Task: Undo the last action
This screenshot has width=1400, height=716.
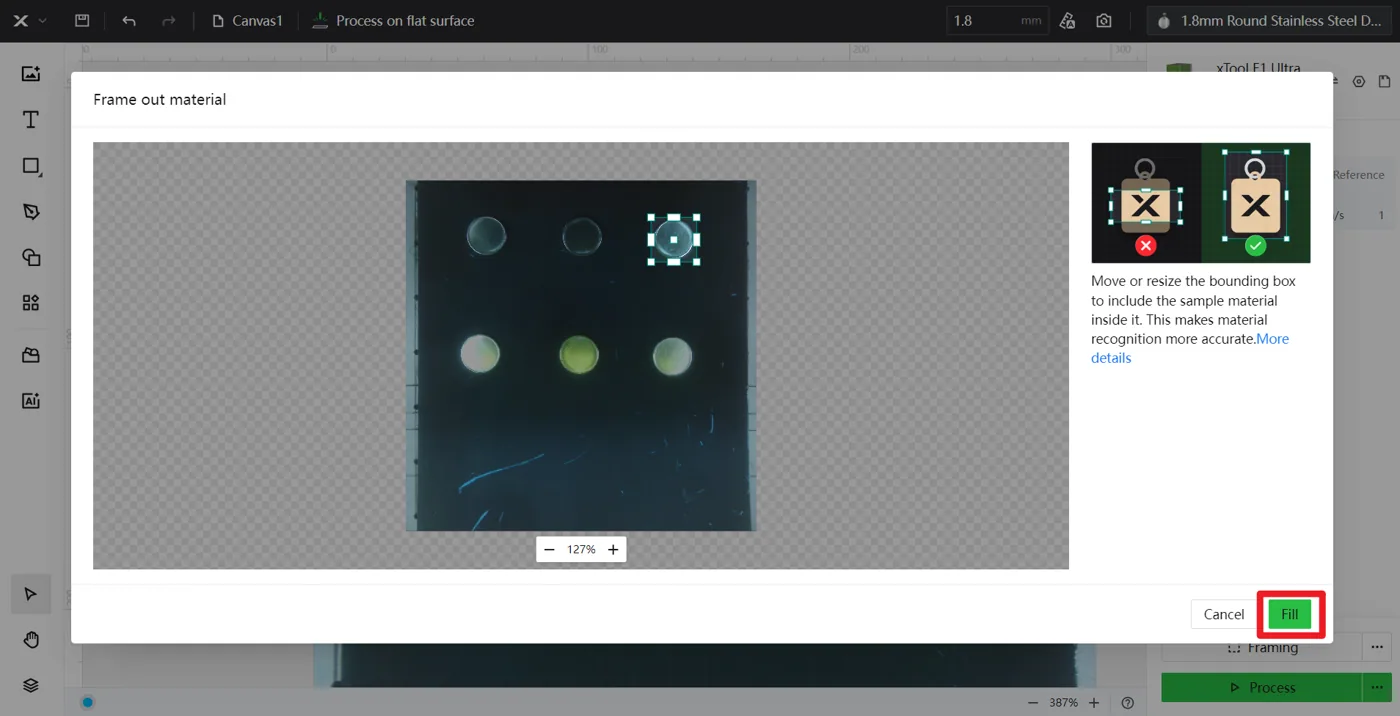Action: (129, 21)
